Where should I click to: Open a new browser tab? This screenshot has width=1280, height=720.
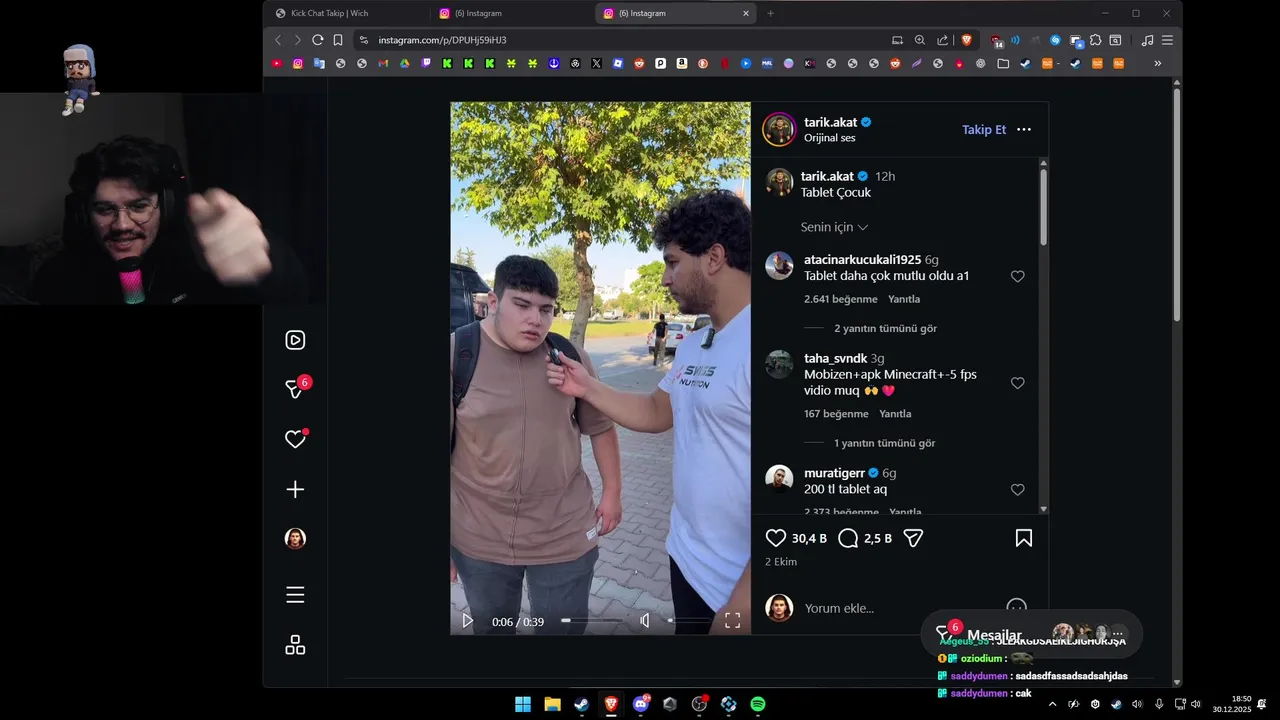tap(770, 14)
